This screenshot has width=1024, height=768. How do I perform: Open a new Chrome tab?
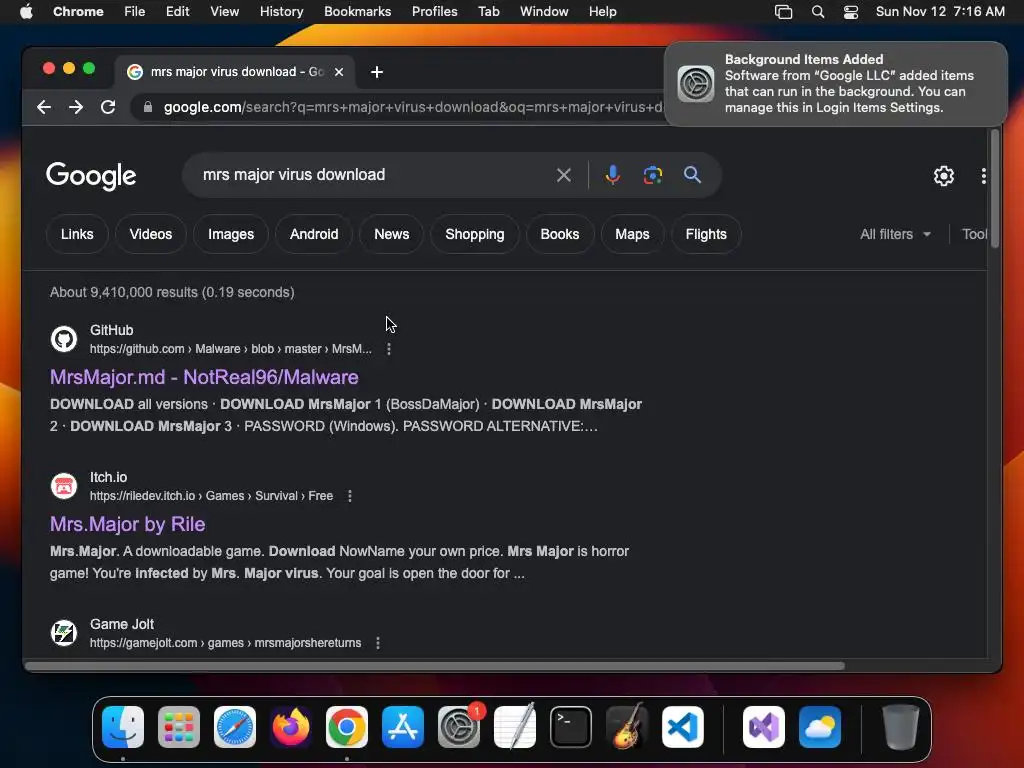click(x=377, y=72)
